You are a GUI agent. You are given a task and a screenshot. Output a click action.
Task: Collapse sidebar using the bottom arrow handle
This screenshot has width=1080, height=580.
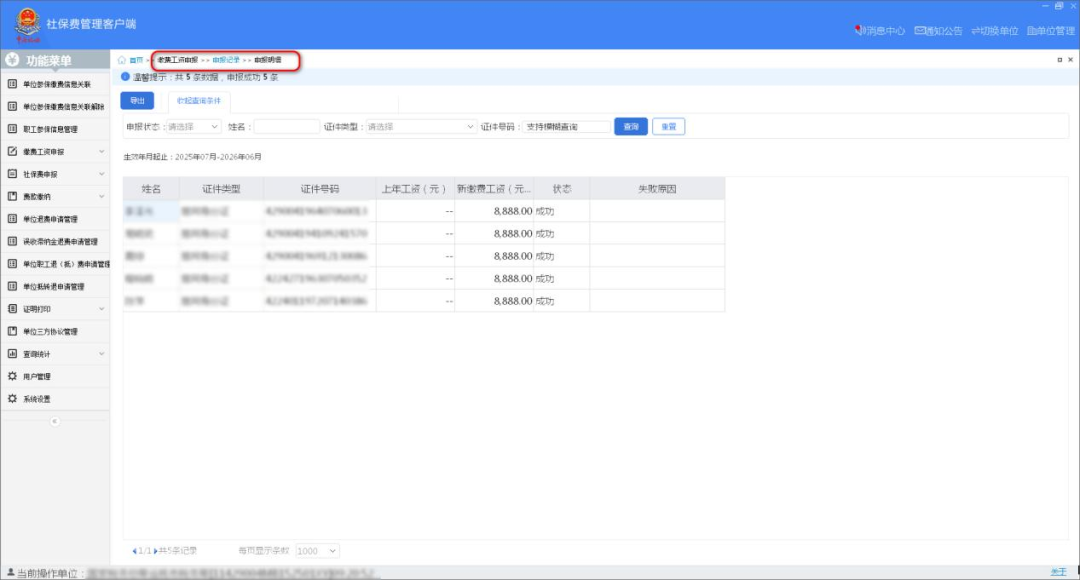pyautogui.click(x=55, y=421)
